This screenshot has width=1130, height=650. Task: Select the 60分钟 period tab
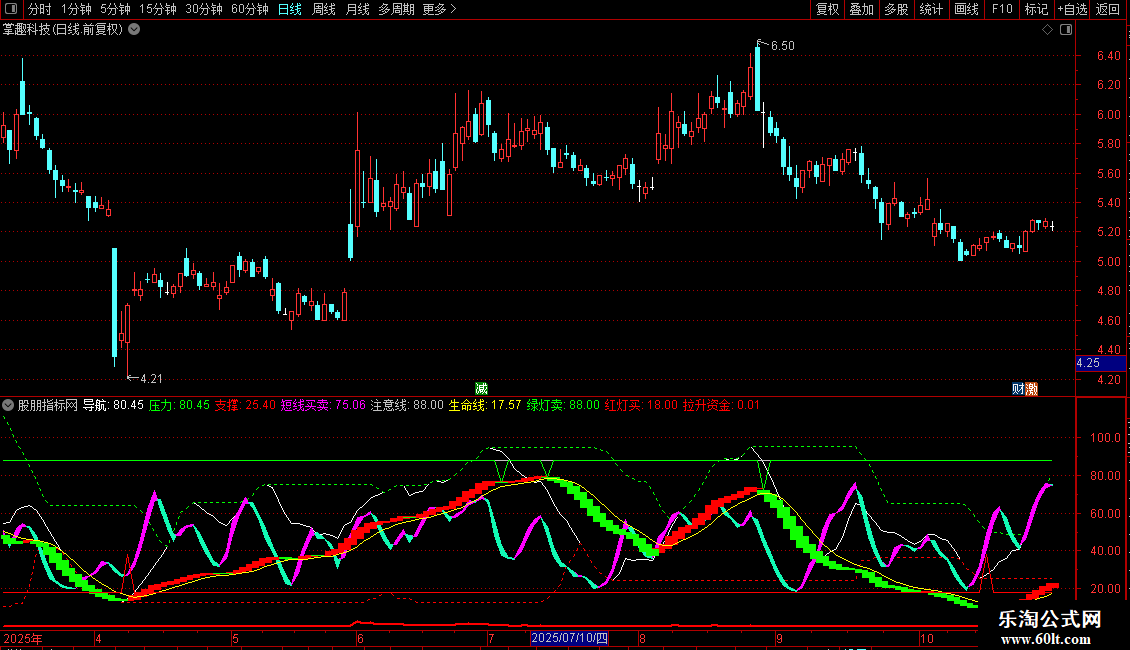(x=250, y=9)
